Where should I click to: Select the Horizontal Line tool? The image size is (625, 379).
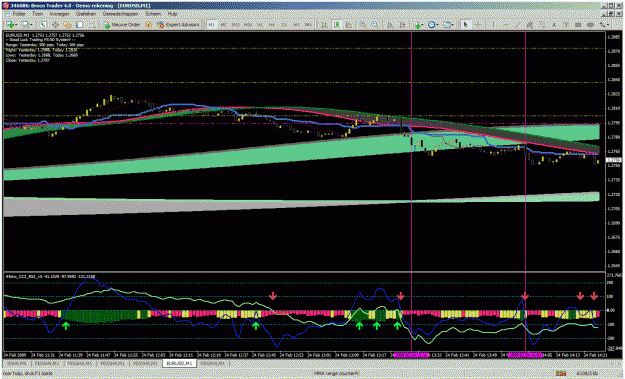coord(505,25)
